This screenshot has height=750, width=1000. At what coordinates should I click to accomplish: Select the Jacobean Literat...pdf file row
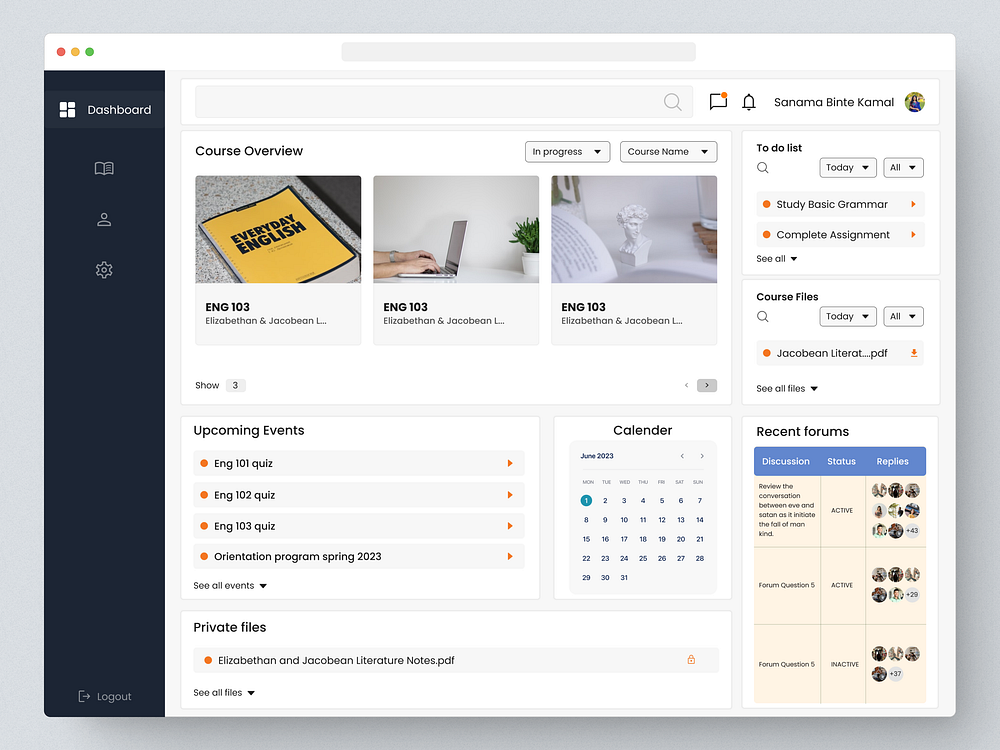(x=840, y=353)
